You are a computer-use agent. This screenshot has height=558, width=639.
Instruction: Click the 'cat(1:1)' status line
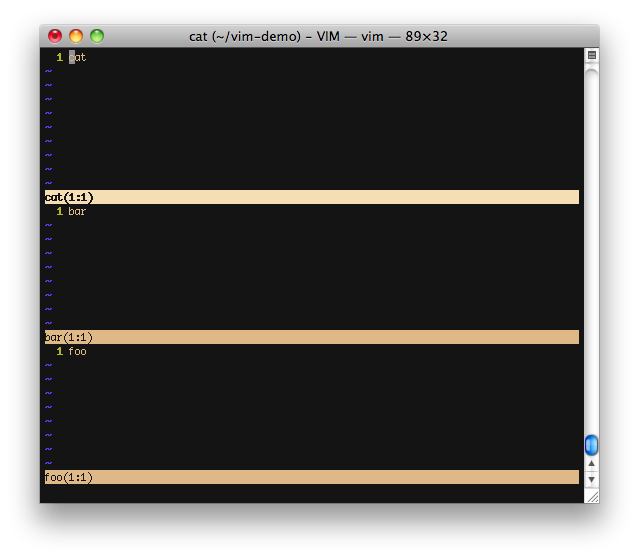click(x=312, y=197)
